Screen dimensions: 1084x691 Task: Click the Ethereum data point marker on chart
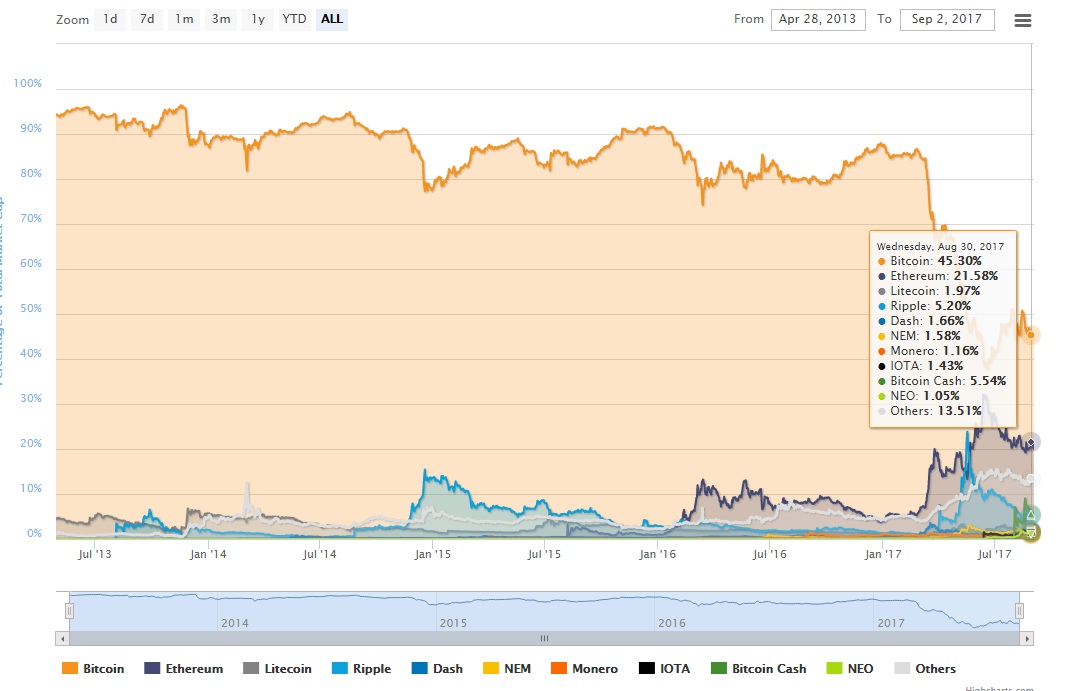click(1031, 442)
